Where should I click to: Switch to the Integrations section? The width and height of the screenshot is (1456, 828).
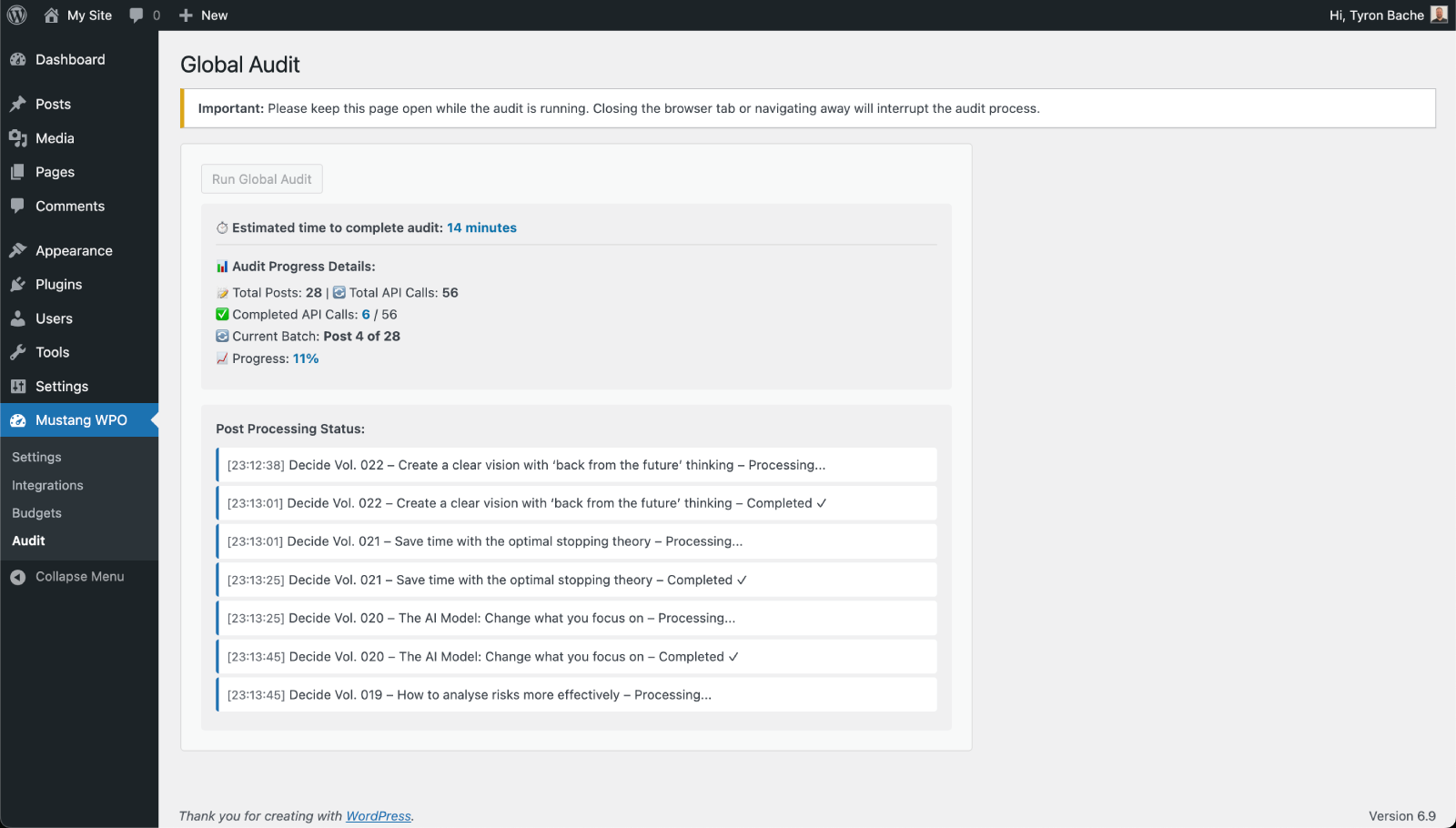[x=46, y=485]
